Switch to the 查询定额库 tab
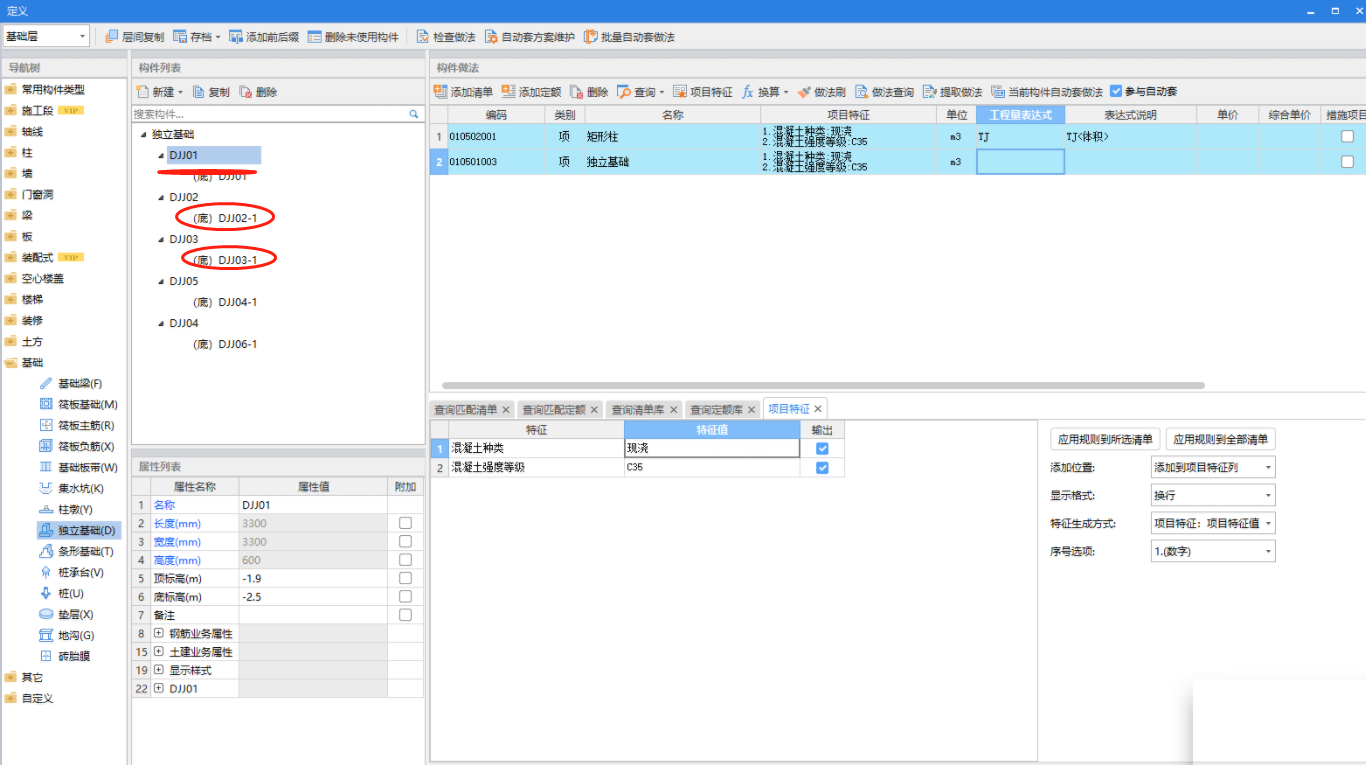Image resolution: width=1366 pixels, height=765 pixels. pos(717,410)
